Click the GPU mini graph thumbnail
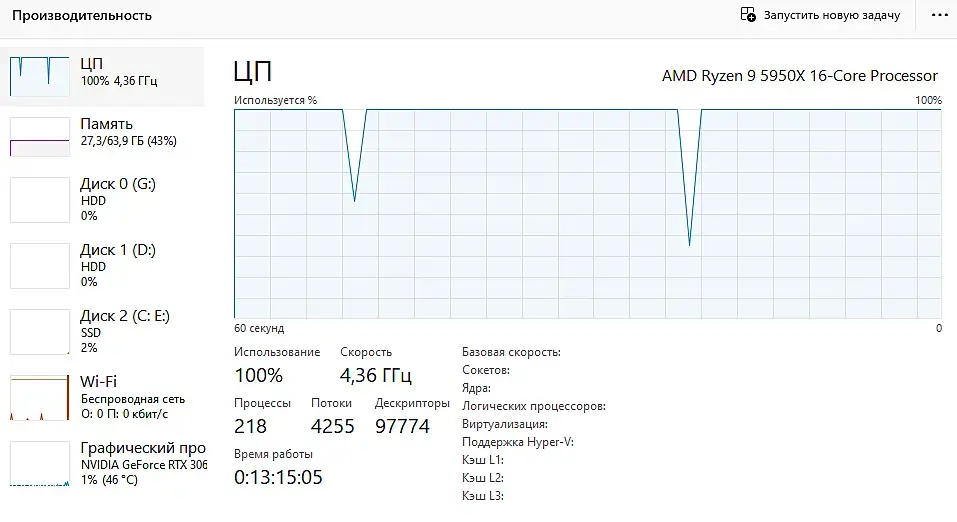The image size is (957, 522). tap(40, 463)
